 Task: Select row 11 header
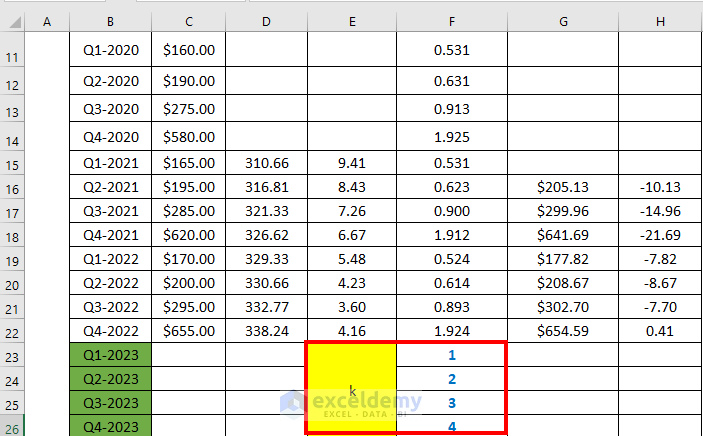12,49
